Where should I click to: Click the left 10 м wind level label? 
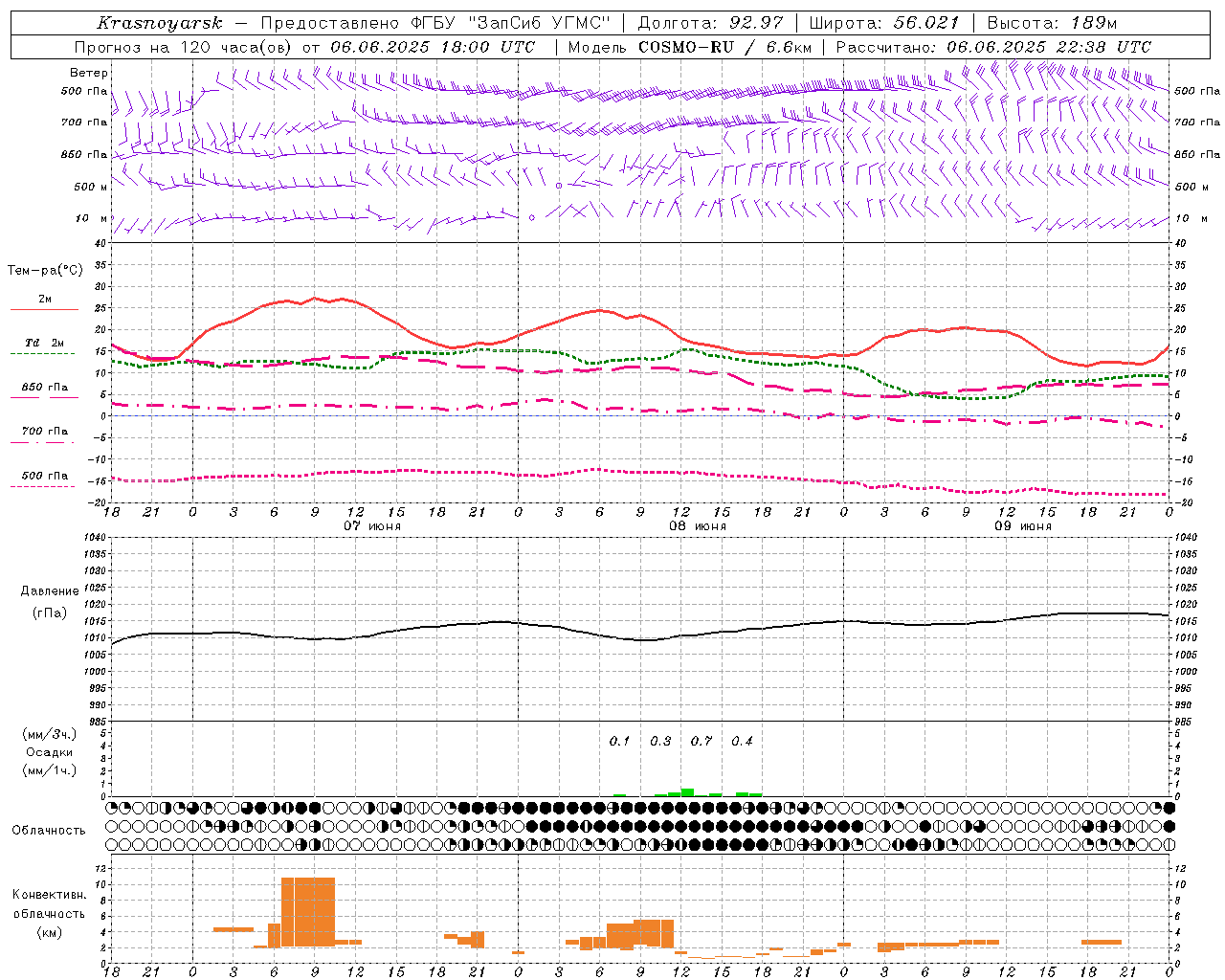[92, 218]
